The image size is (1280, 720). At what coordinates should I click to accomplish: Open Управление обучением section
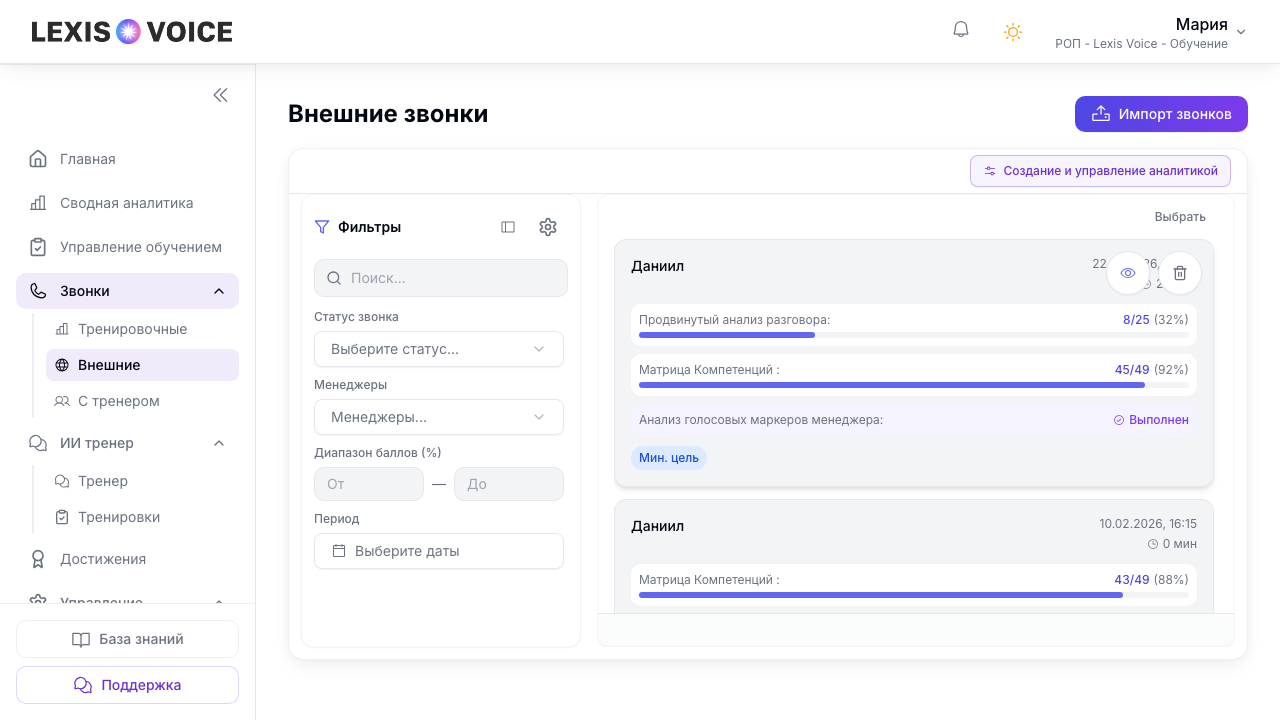[x=127, y=247]
